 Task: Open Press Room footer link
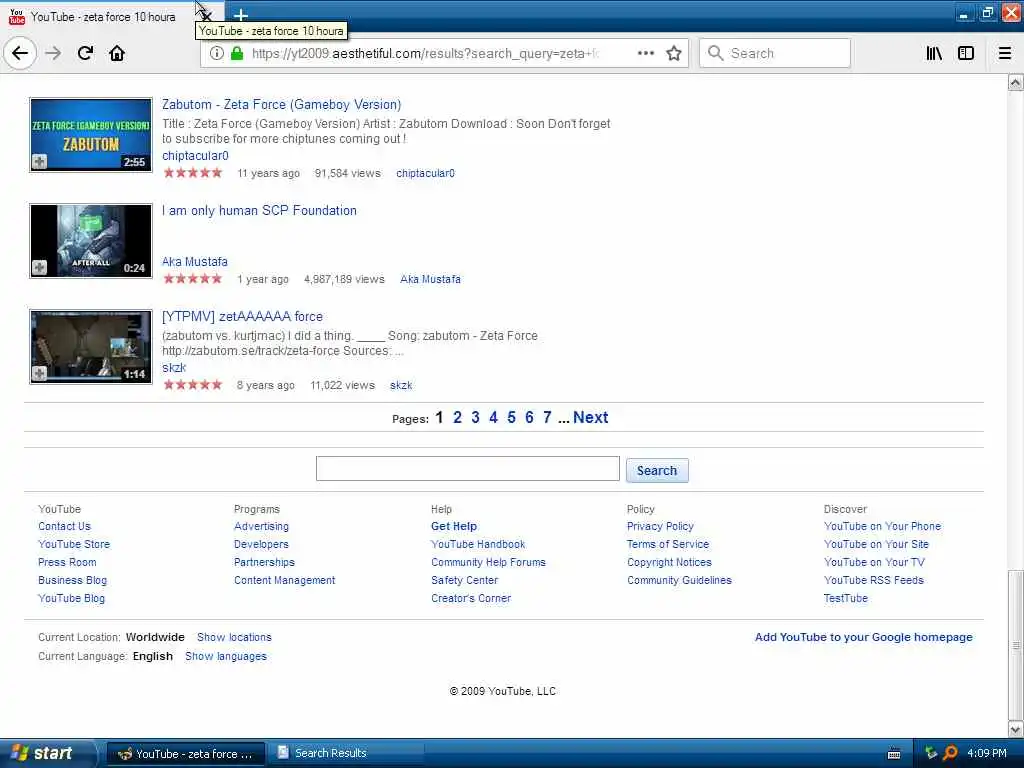pyautogui.click(x=67, y=562)
